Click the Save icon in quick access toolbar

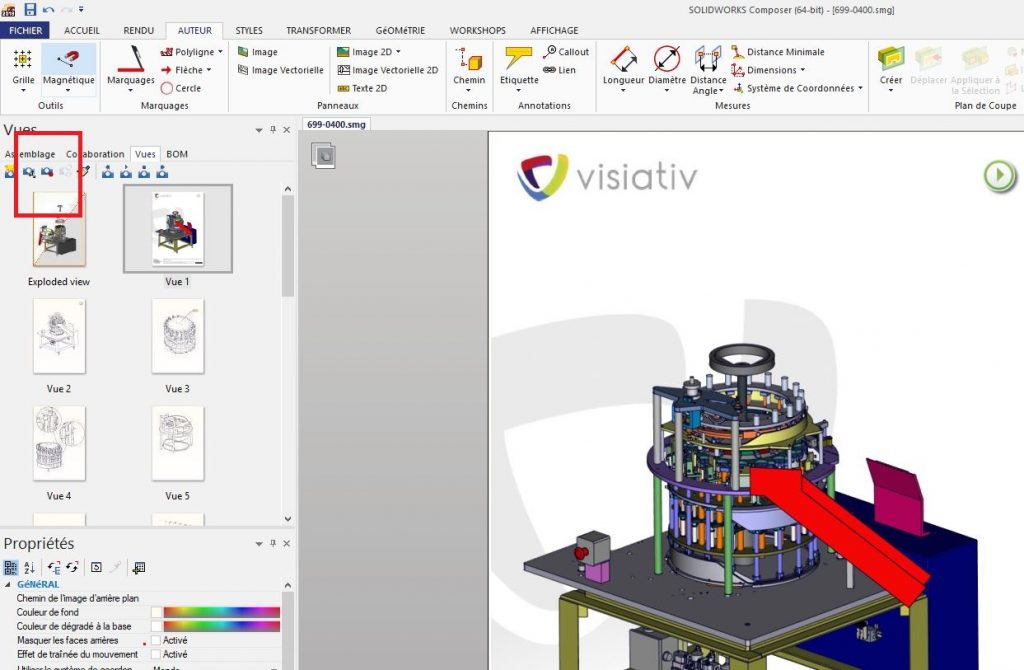pyautogui.click(x=30, y=9)
